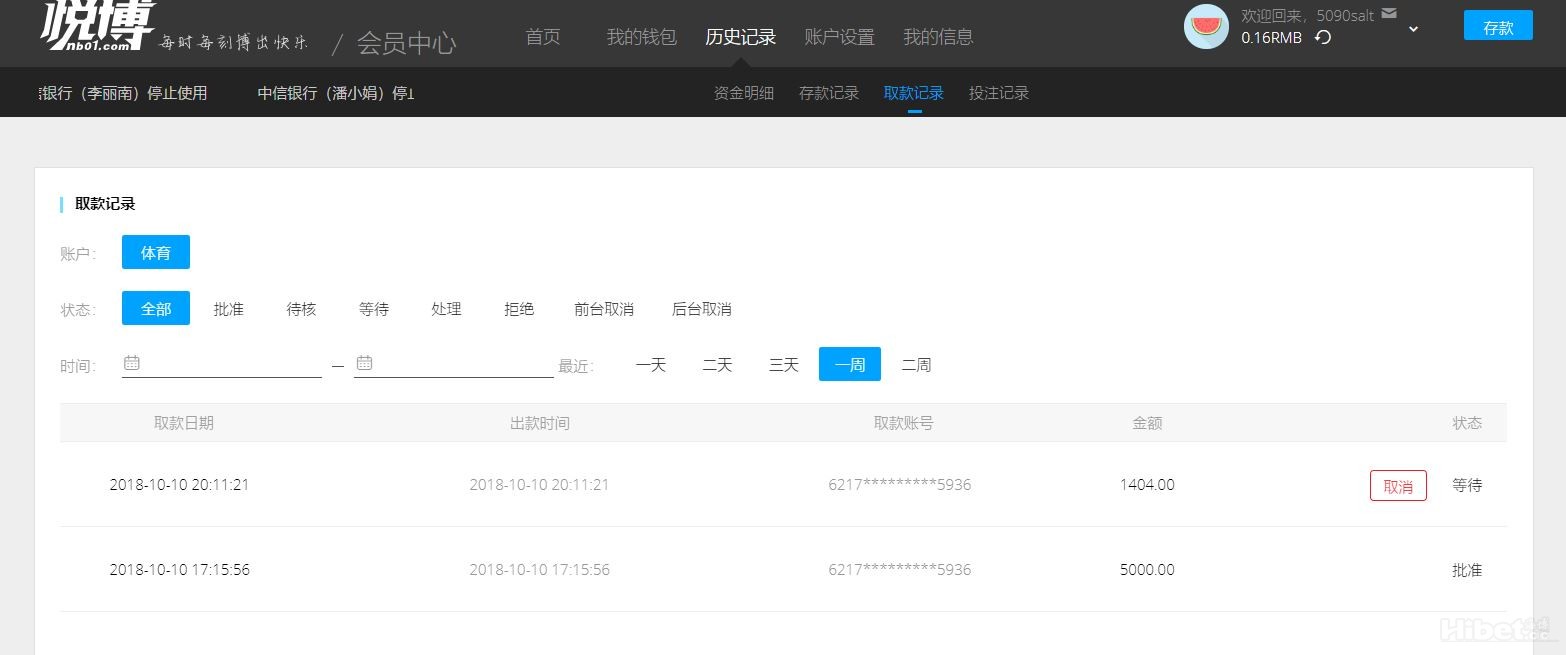
Task: Select 一天 recent time filter
Action: pos(650,365)
